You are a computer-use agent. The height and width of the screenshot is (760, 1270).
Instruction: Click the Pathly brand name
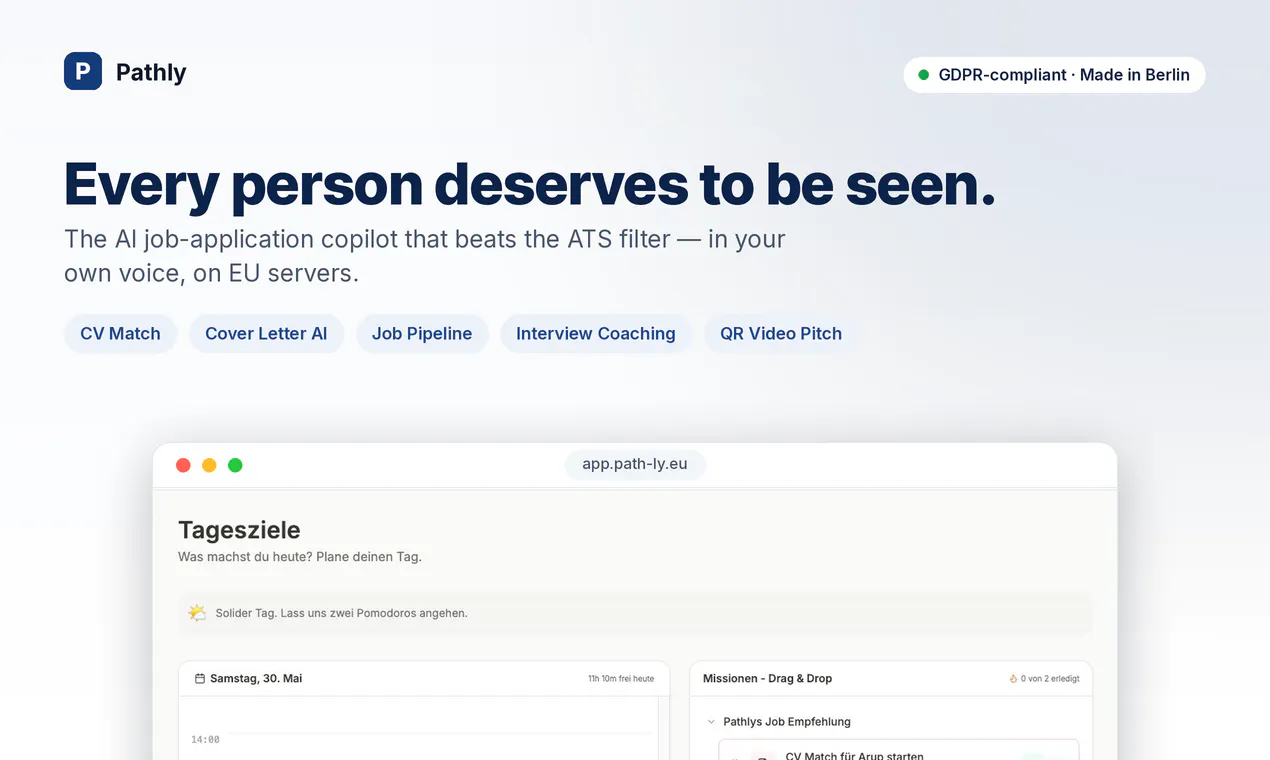[x=151, y=72]
